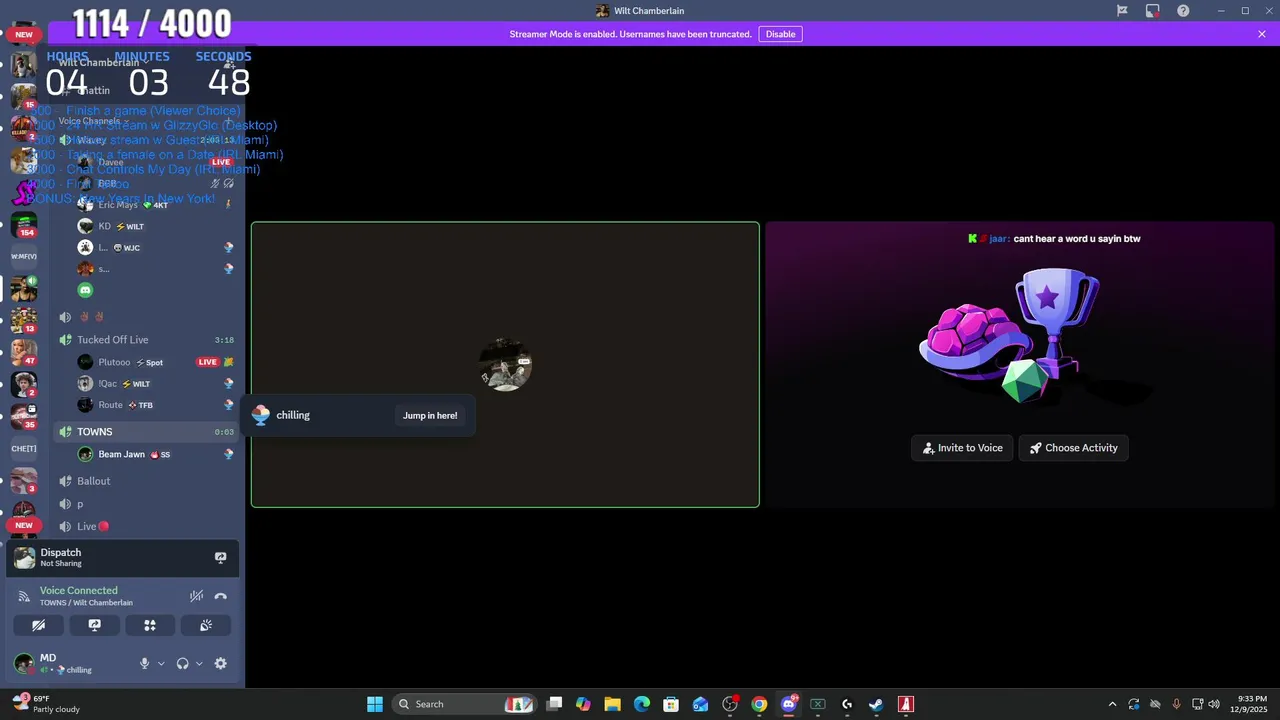Open Steam from taskbar

coord(876,704)
